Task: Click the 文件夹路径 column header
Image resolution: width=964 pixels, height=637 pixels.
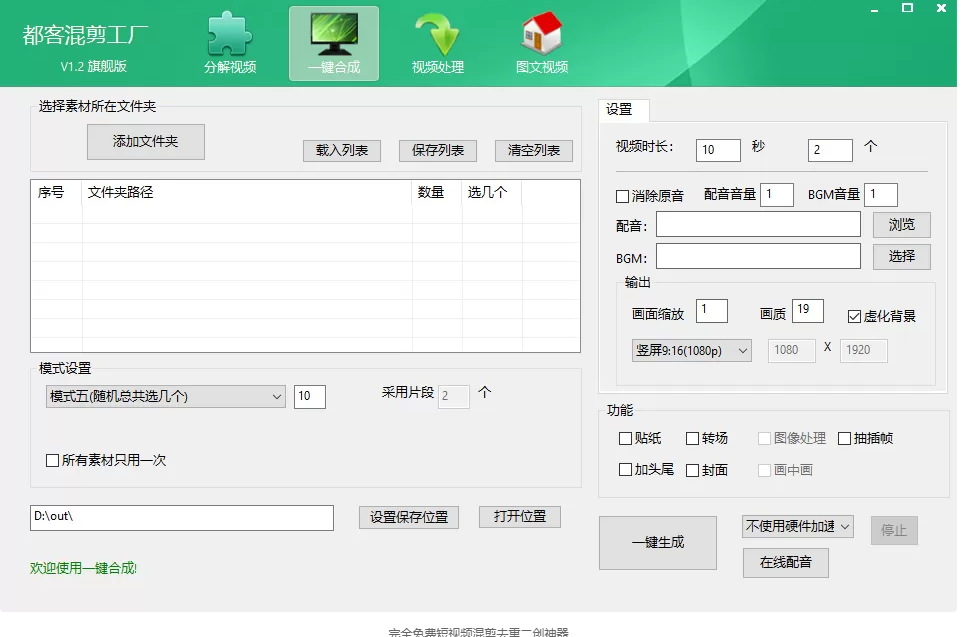Action: (247, 192)
